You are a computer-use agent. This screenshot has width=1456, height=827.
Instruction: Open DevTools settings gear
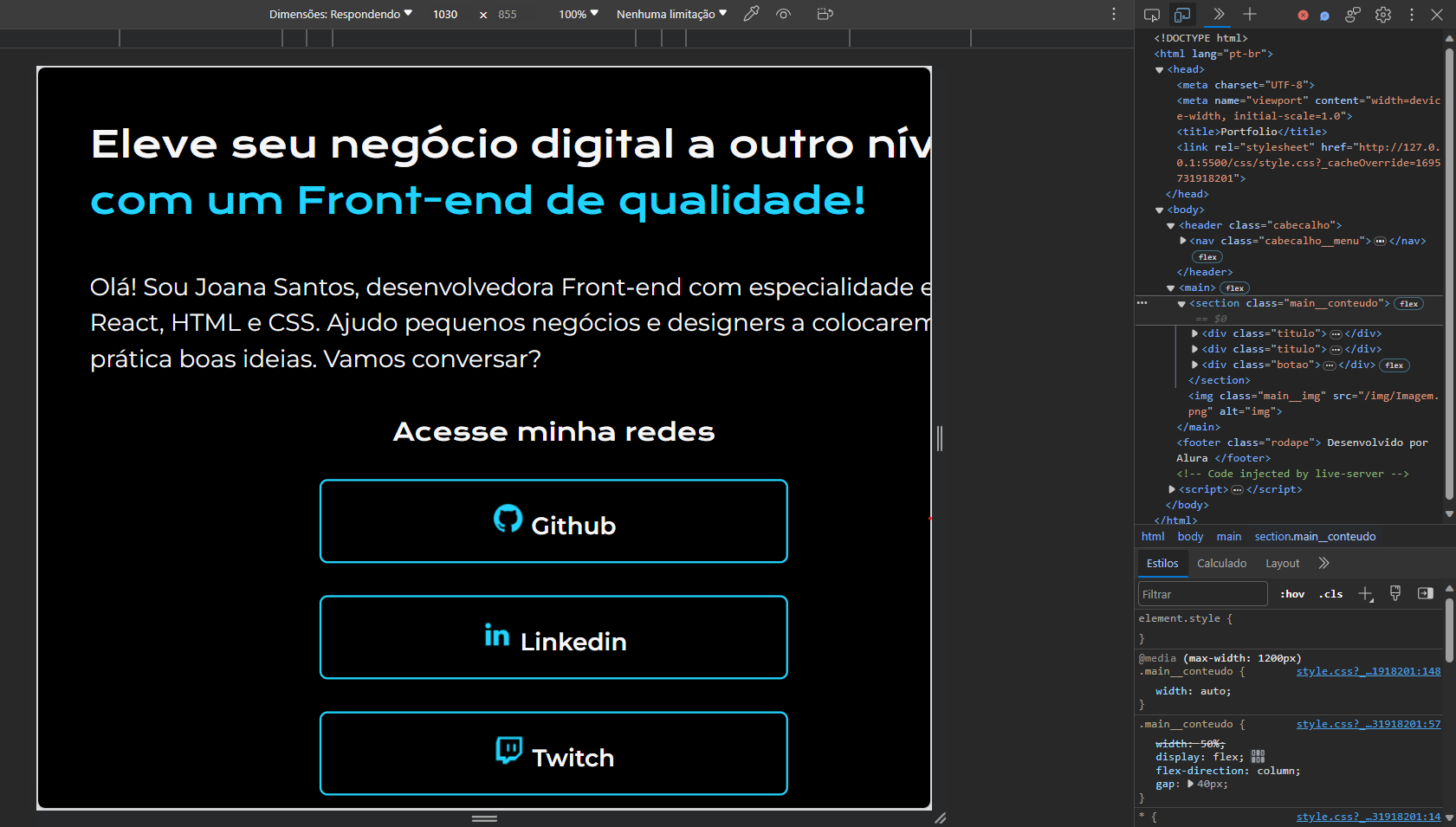(x=1383, y=14)
